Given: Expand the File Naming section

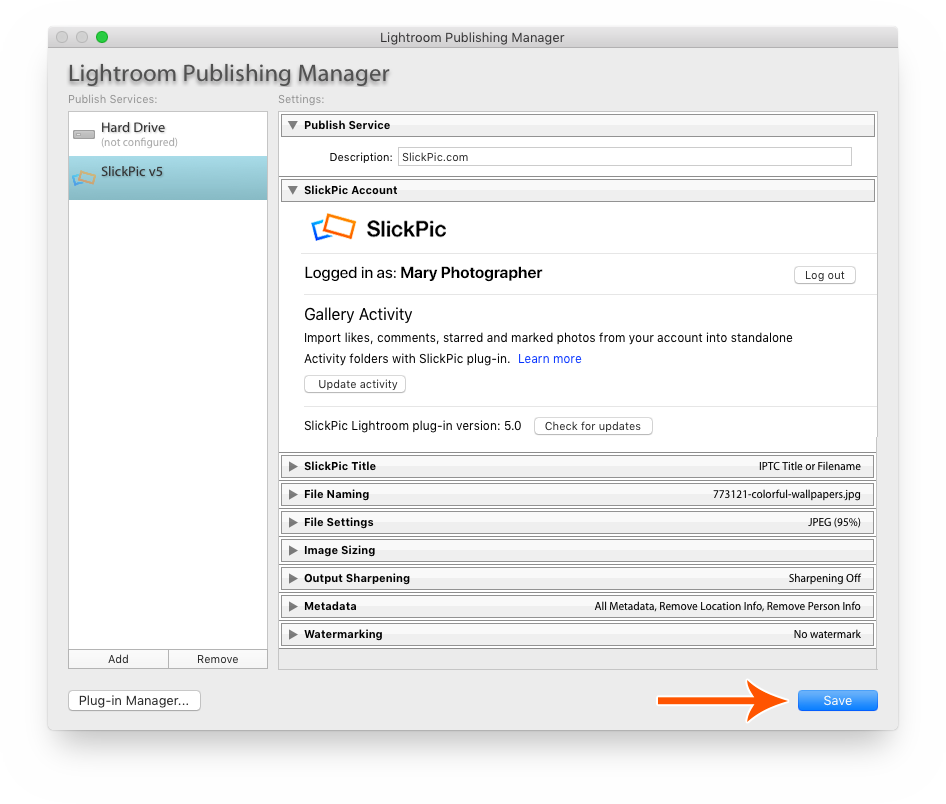Looking at the screenshot, I should tap(292, 494).
